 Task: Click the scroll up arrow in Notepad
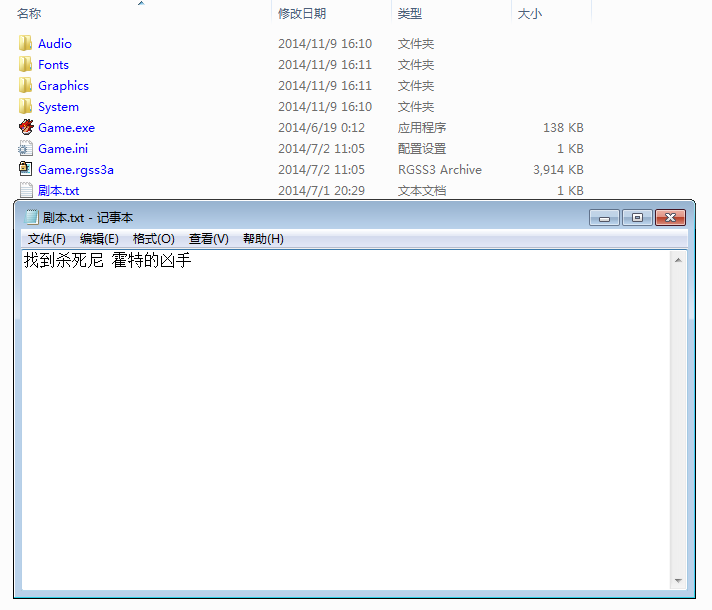tap(678, 260)
